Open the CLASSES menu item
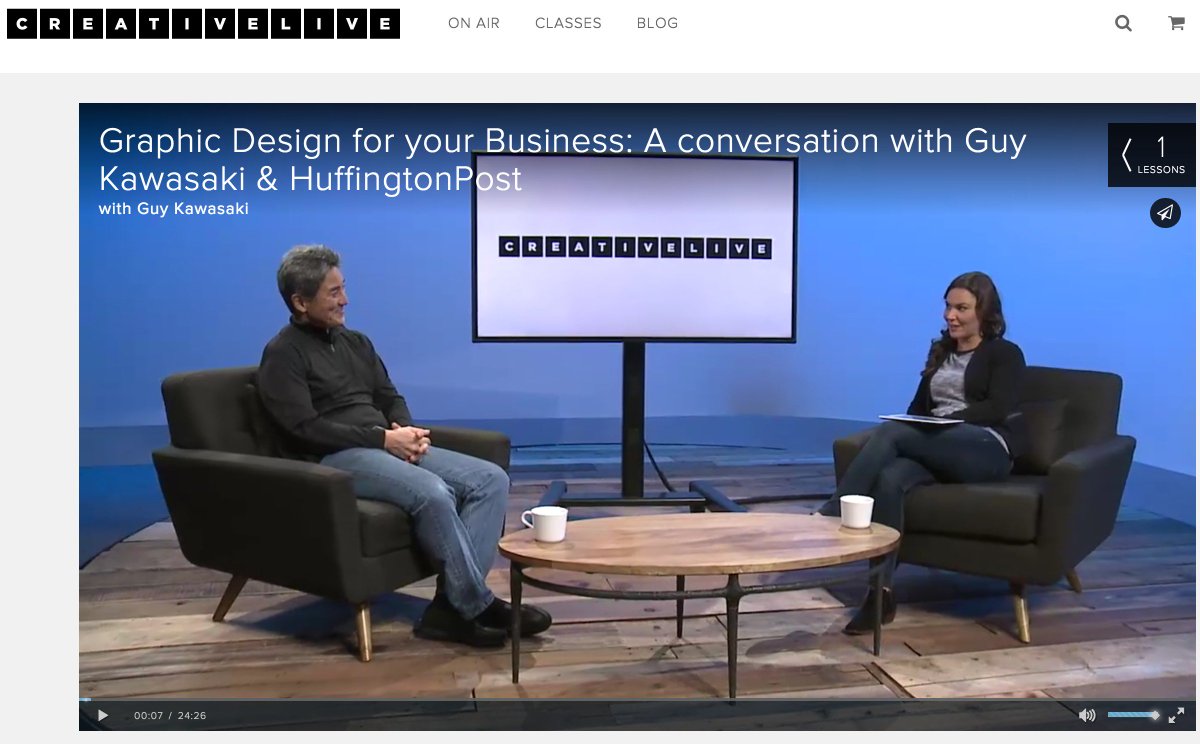Viewport: 1200px width, 744px height. (x=568, y=23)
